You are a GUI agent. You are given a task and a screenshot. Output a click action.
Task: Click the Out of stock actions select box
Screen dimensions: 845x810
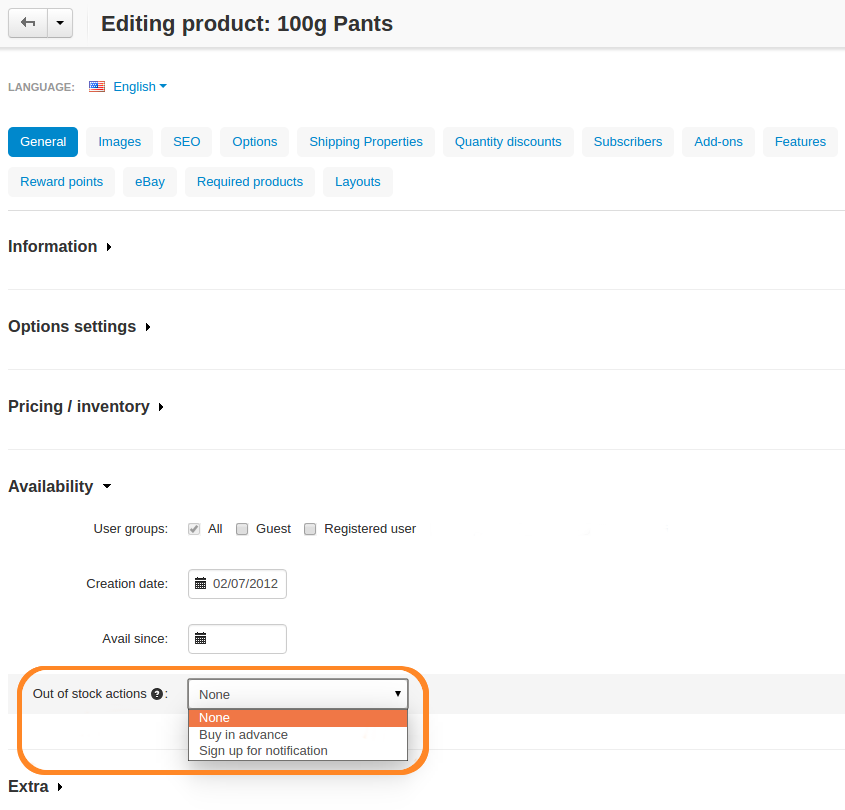pos(298,694)
